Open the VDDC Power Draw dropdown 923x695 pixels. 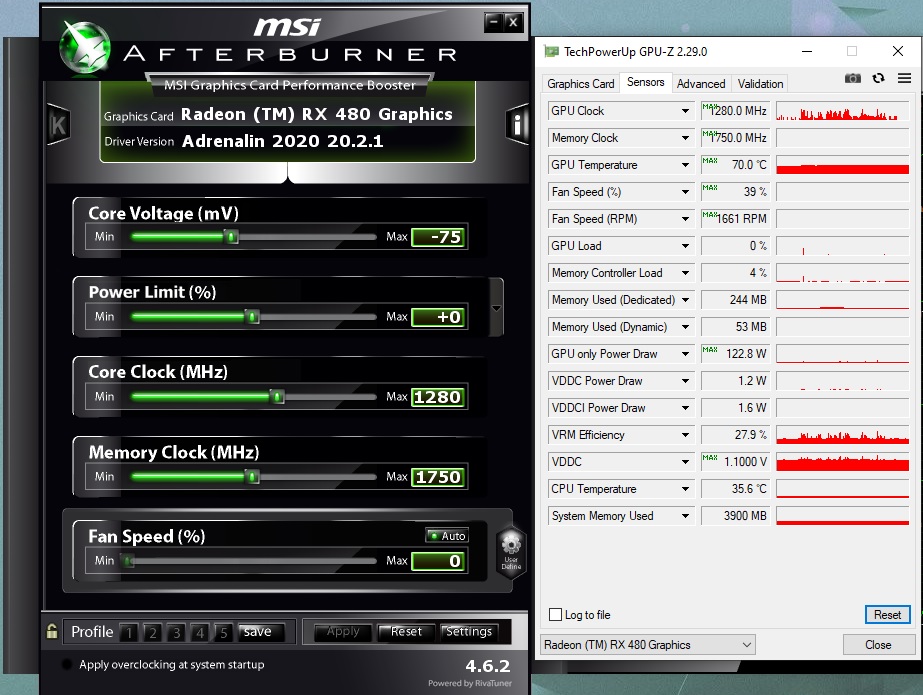685,381
